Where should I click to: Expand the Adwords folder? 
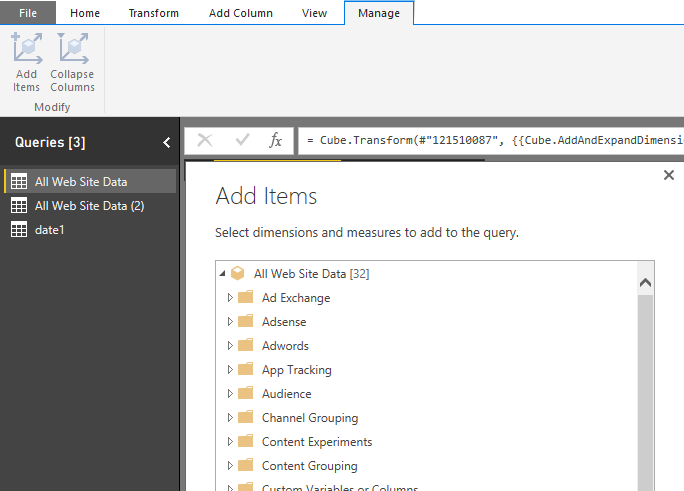pos(230,346)
